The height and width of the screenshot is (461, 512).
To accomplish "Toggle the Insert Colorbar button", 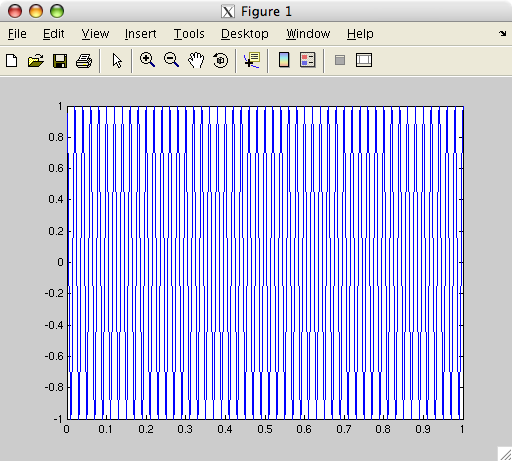I will tap(284, 60).
